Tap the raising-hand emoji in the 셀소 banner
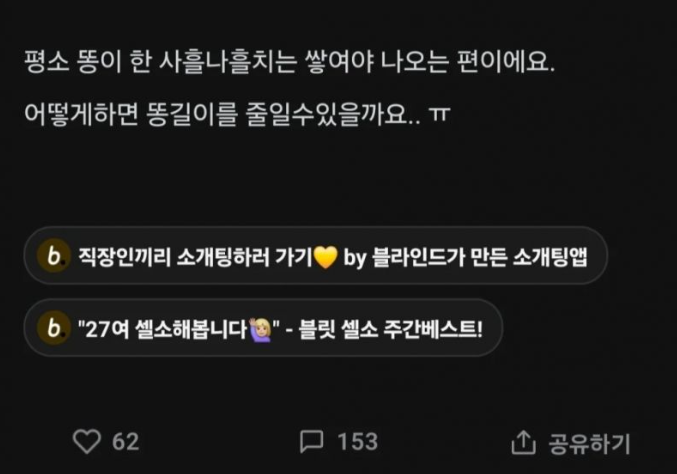 point(260,330)
